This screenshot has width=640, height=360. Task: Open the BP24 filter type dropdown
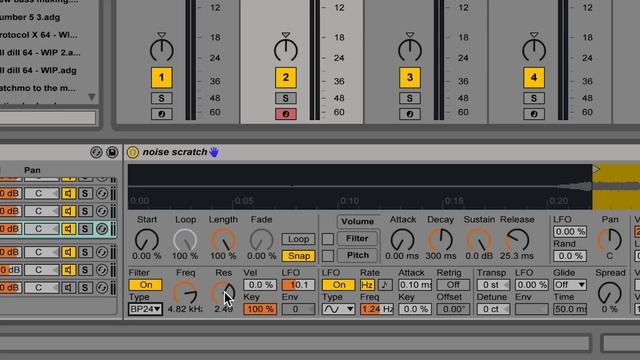[x=145, y=309]
